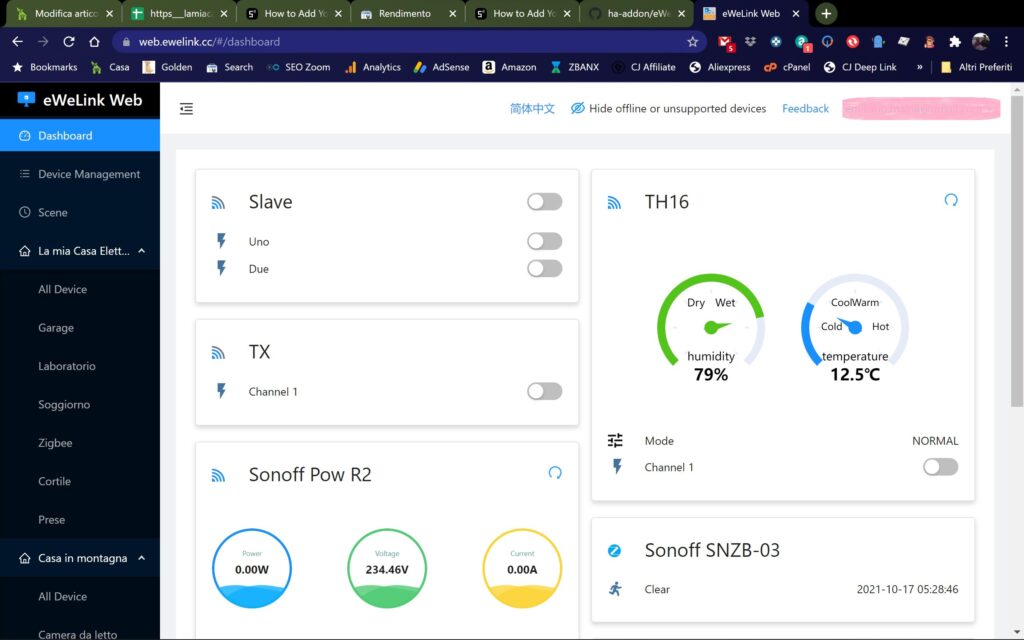Switch to the ha-addon/eWe browser tab
Viewport: 1024px width, 640px height.
[x=636, y=13]
